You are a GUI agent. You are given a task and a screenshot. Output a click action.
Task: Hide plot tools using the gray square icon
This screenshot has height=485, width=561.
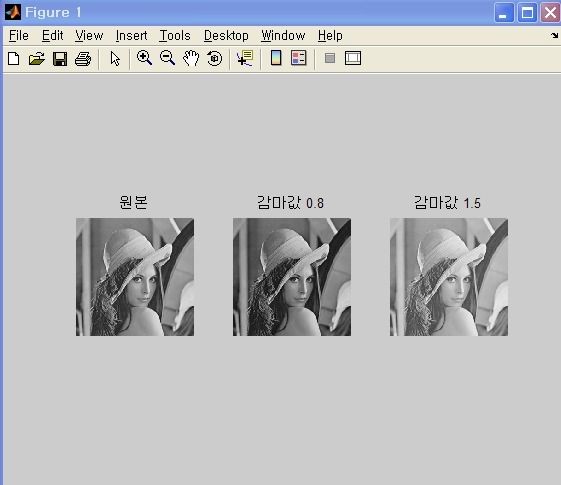(x=330, y=58)
